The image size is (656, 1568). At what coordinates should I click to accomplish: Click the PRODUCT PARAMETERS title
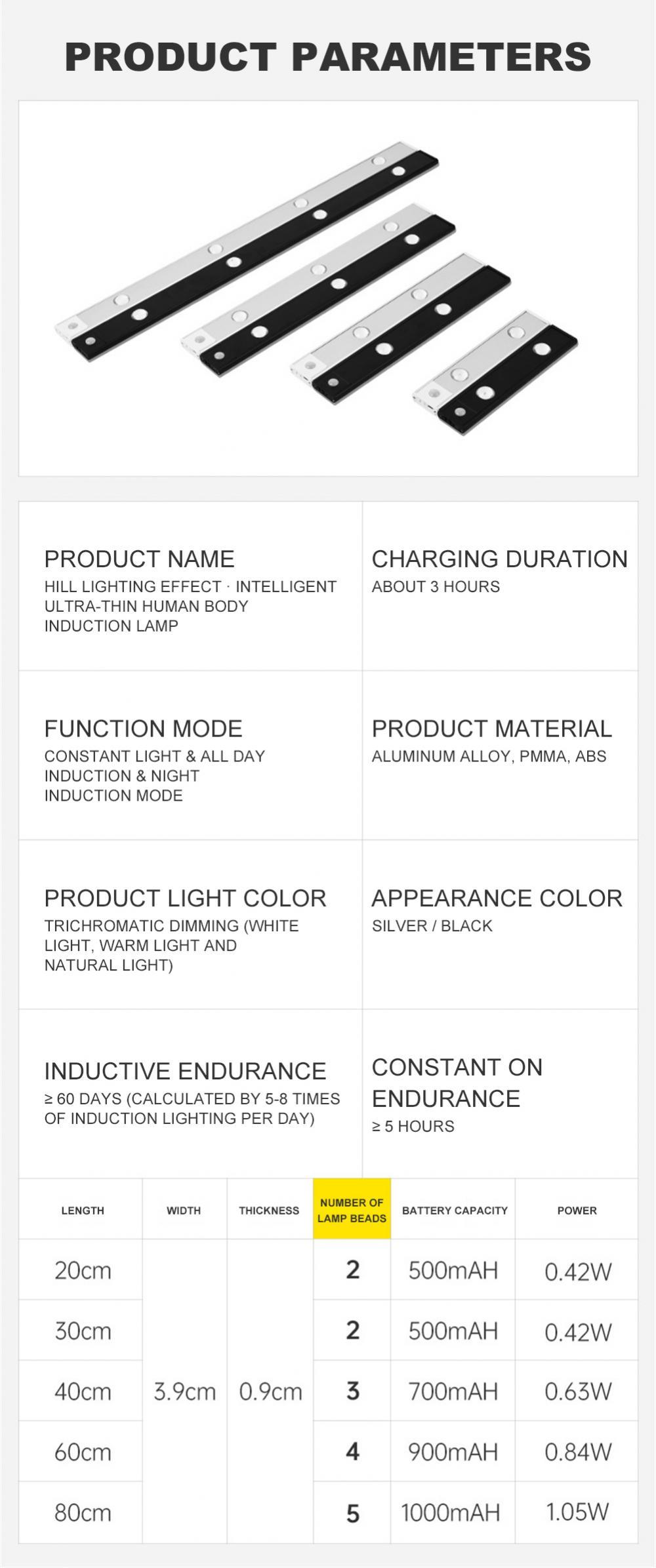click(328, 56)
